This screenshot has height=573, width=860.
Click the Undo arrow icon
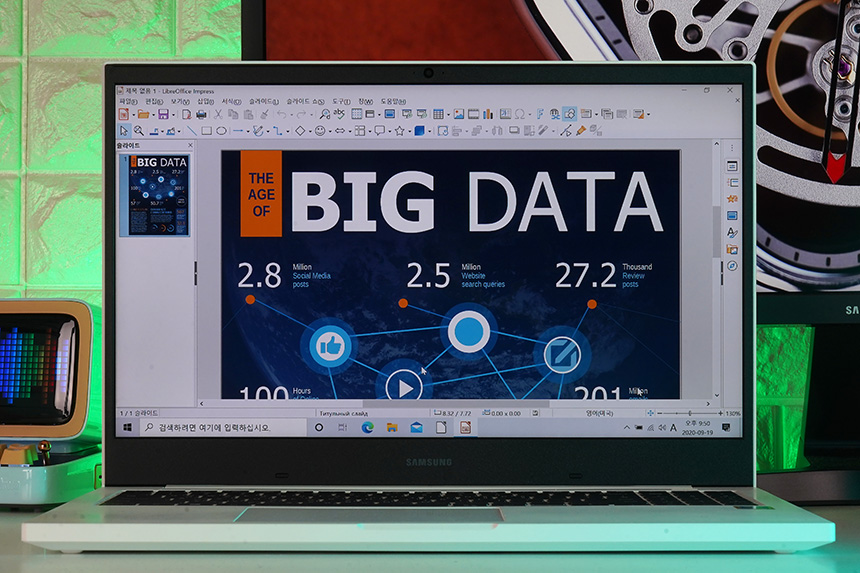[281, 114]
